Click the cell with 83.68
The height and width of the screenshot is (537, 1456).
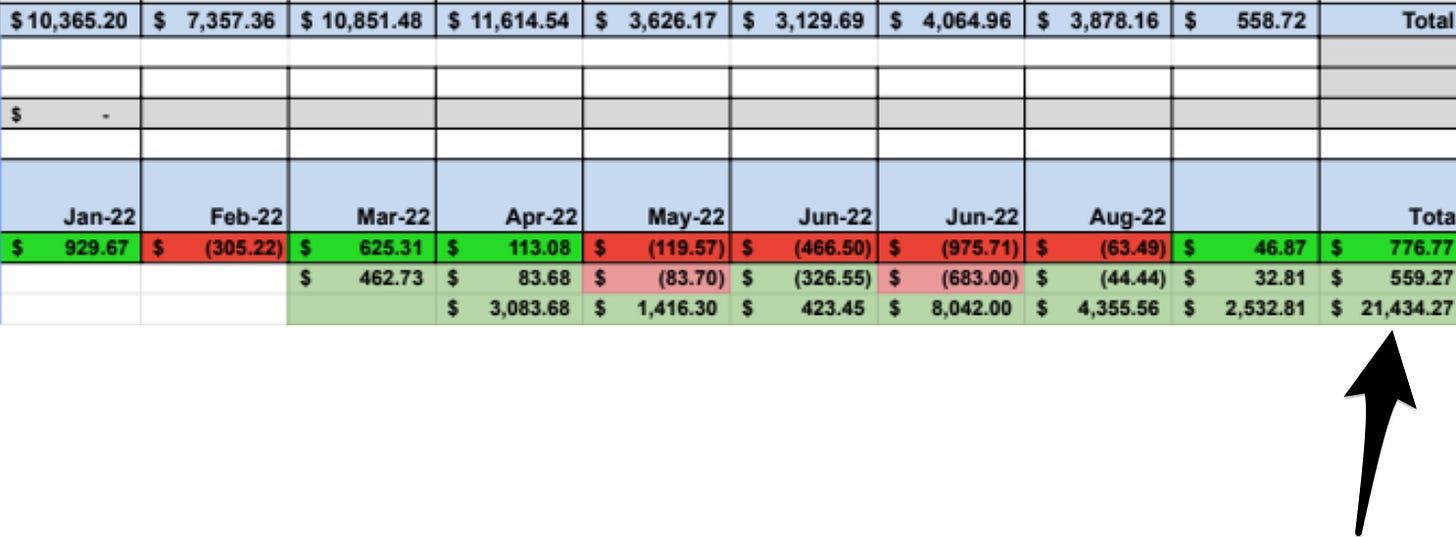point(509,278)
